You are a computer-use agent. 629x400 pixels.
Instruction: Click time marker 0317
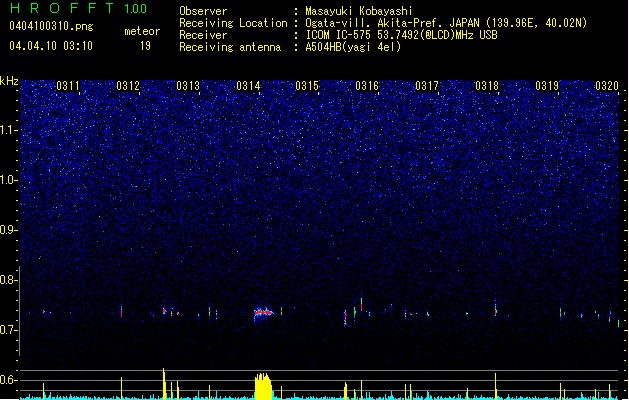click(427, 86)
